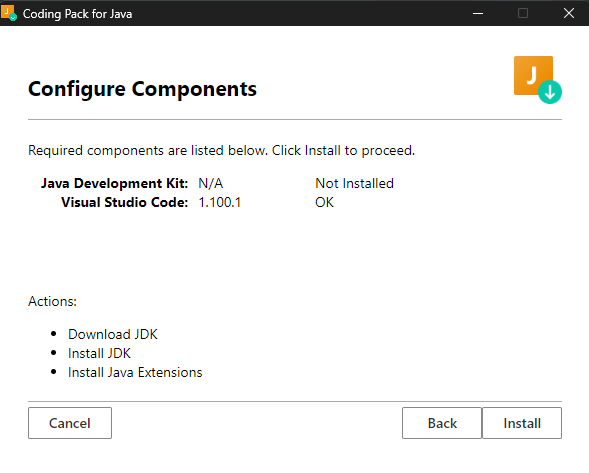This screenshot has height=473, width=589.
Task: Click the large Java download logo
Action: tap(538, 80)
